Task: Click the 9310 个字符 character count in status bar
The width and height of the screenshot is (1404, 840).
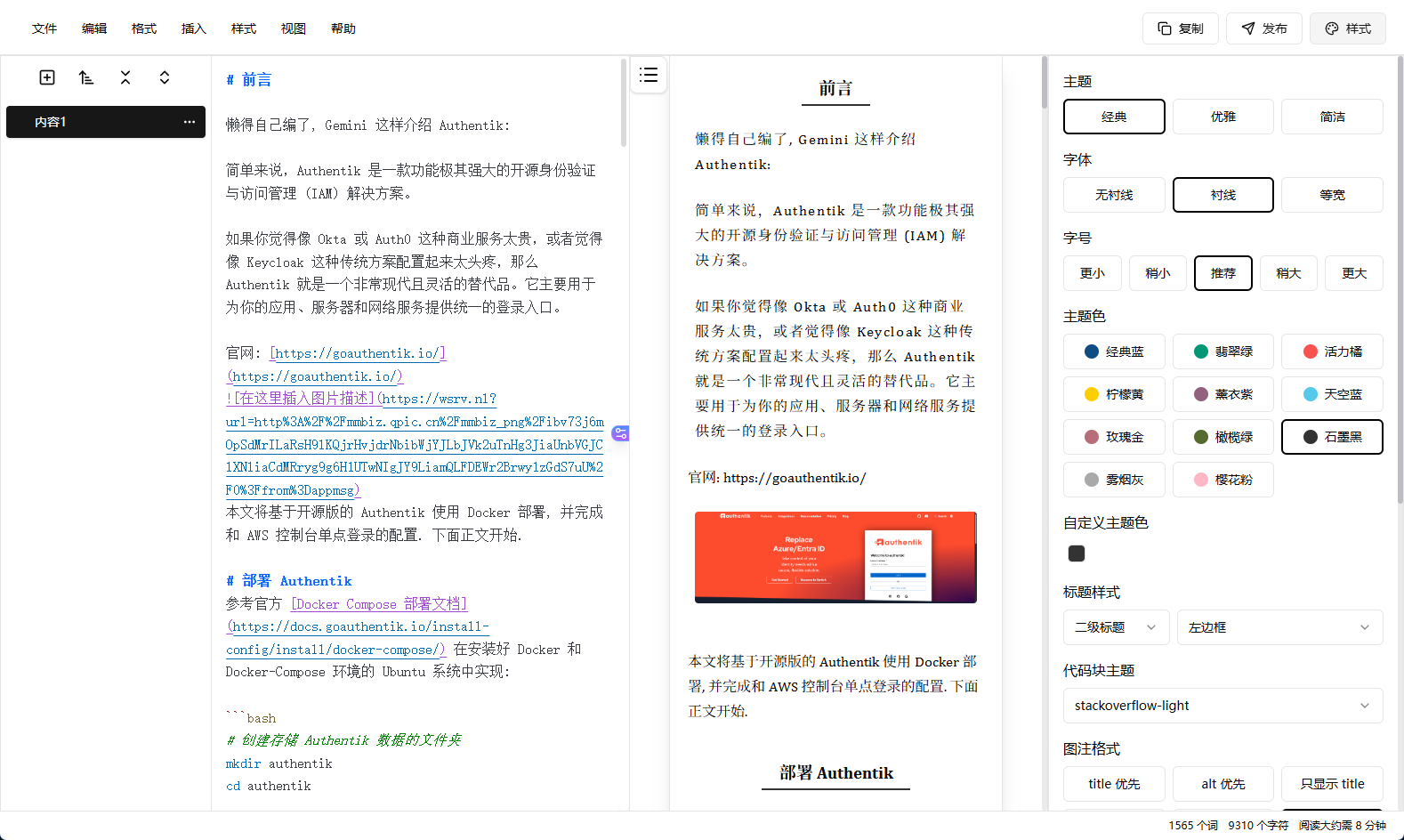Action: (x=1258, y=826)
